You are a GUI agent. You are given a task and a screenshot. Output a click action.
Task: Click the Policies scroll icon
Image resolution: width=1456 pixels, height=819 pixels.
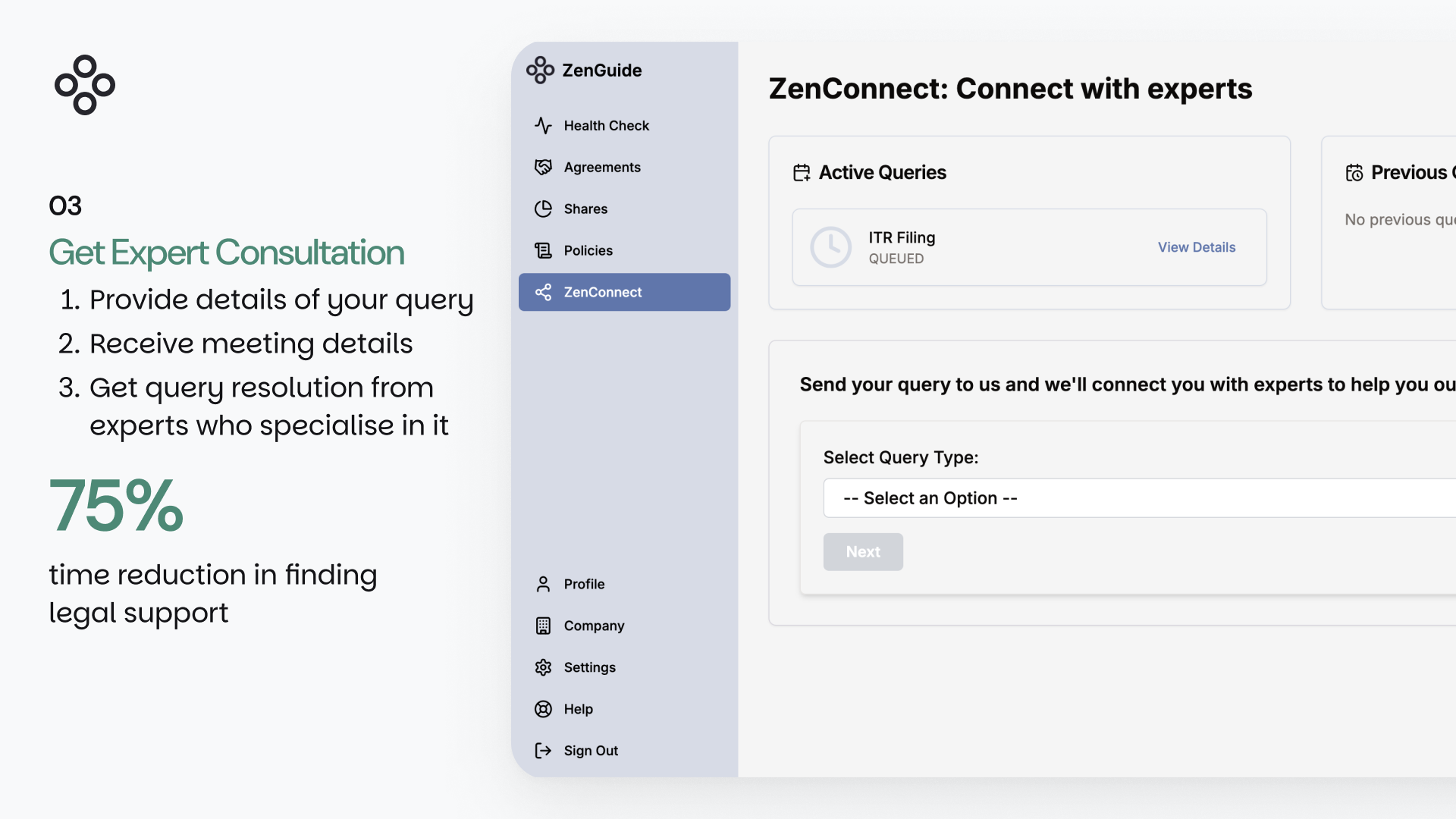click(543, 250)
